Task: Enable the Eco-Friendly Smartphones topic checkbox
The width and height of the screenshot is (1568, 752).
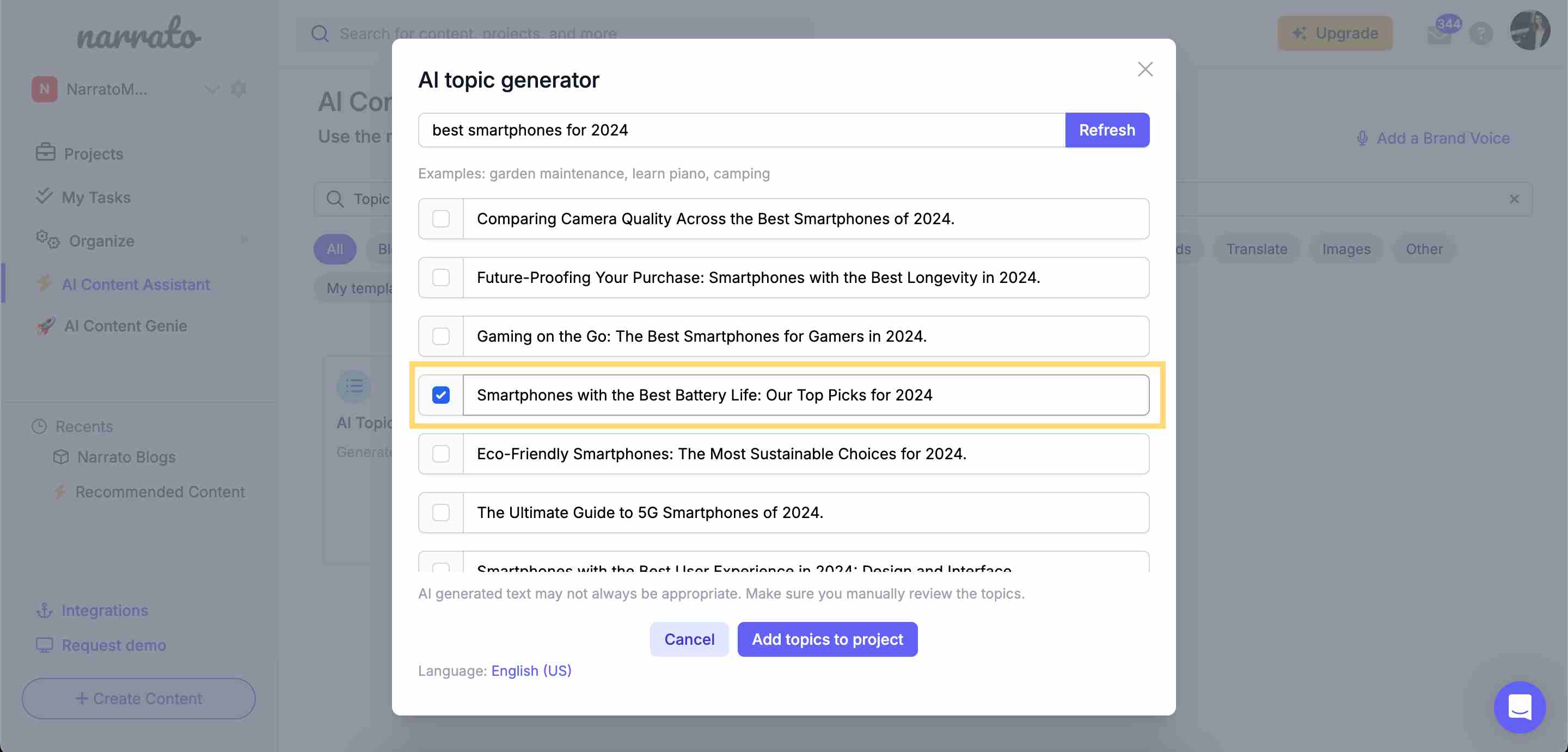Action: pyautogui.click(x=440, y=453)
